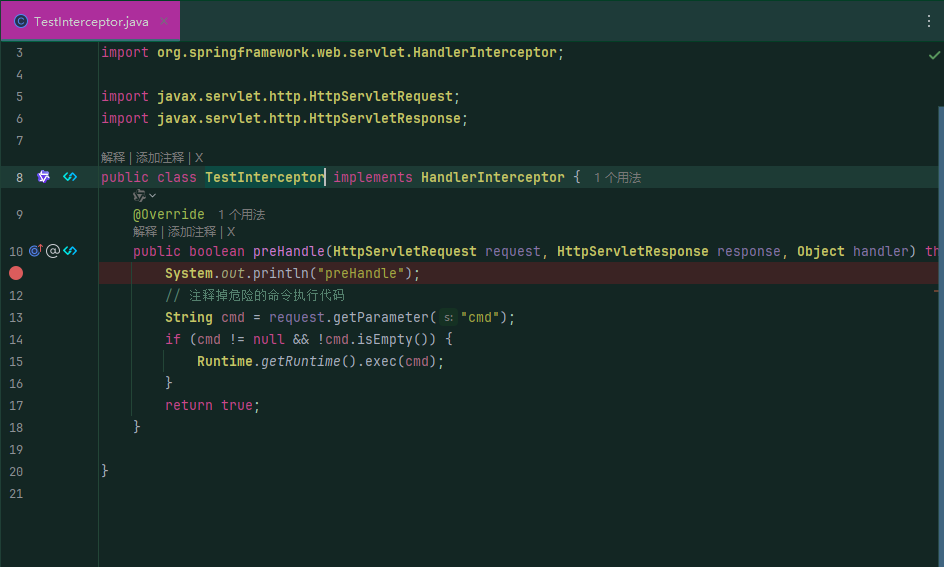The image size is (944, 567).
Task: Click the vertical scrollbar on the editor's right edge
Action: pyautogui.click(x=940, y=337)
